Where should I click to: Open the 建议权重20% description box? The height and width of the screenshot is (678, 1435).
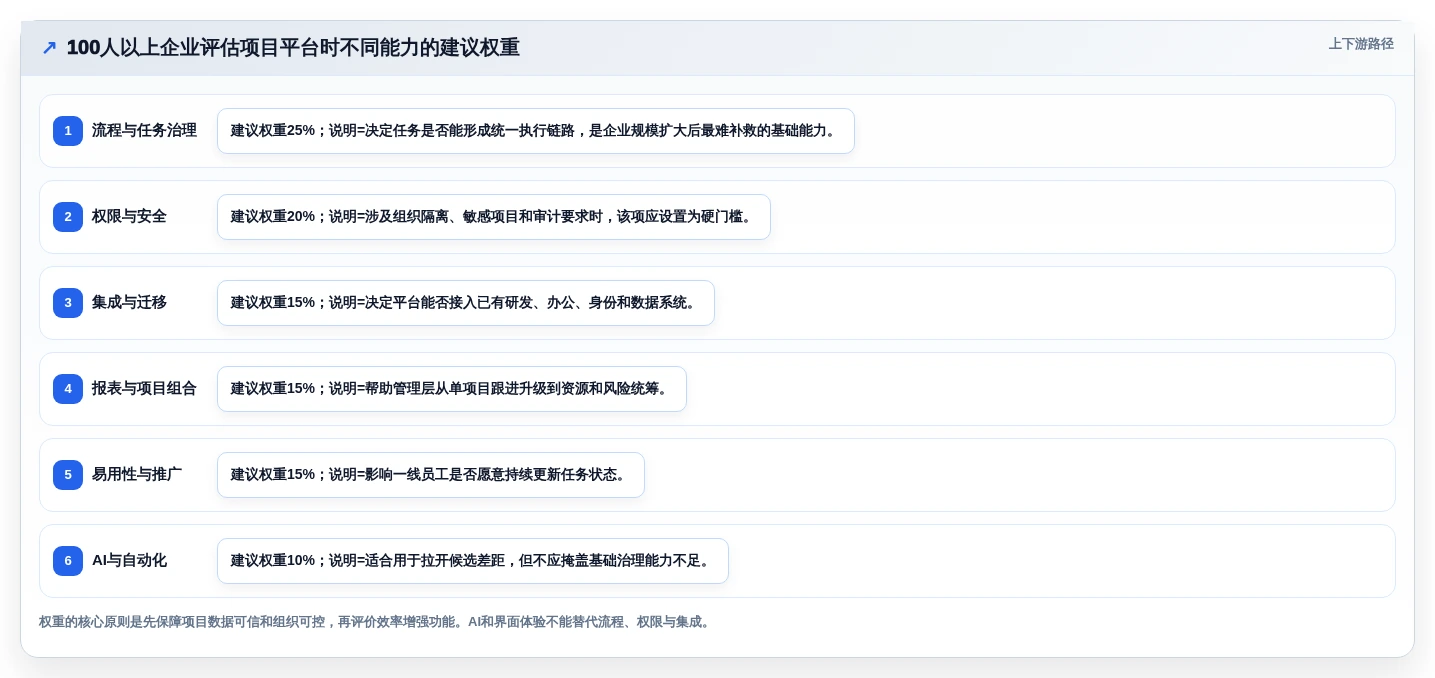(494, 217)
